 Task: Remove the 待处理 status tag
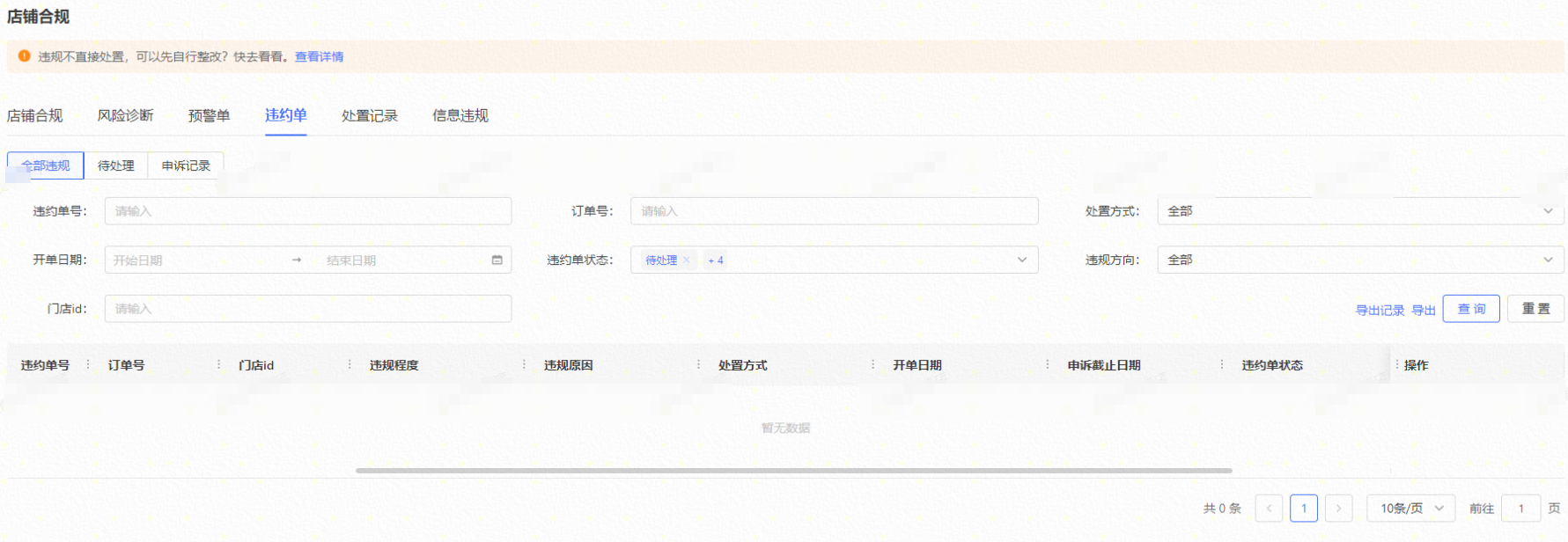(x=687, y=260)
